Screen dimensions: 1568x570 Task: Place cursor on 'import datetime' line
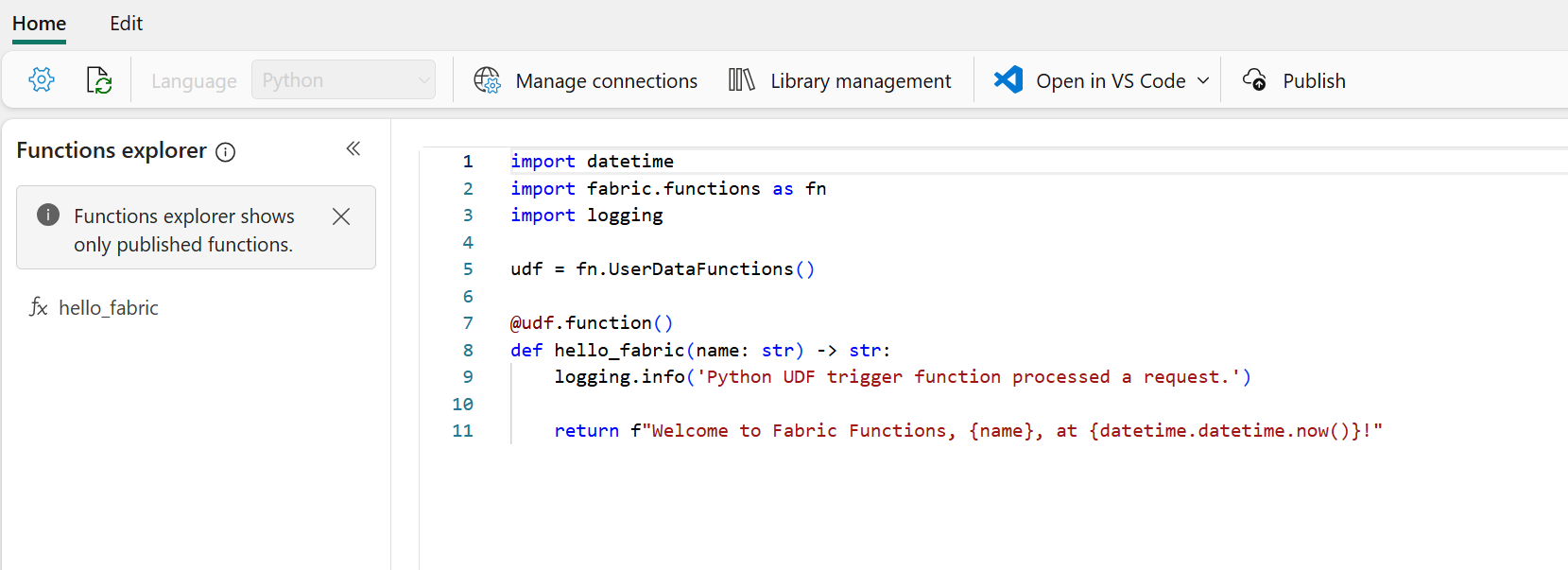click(x=592, y=162)
